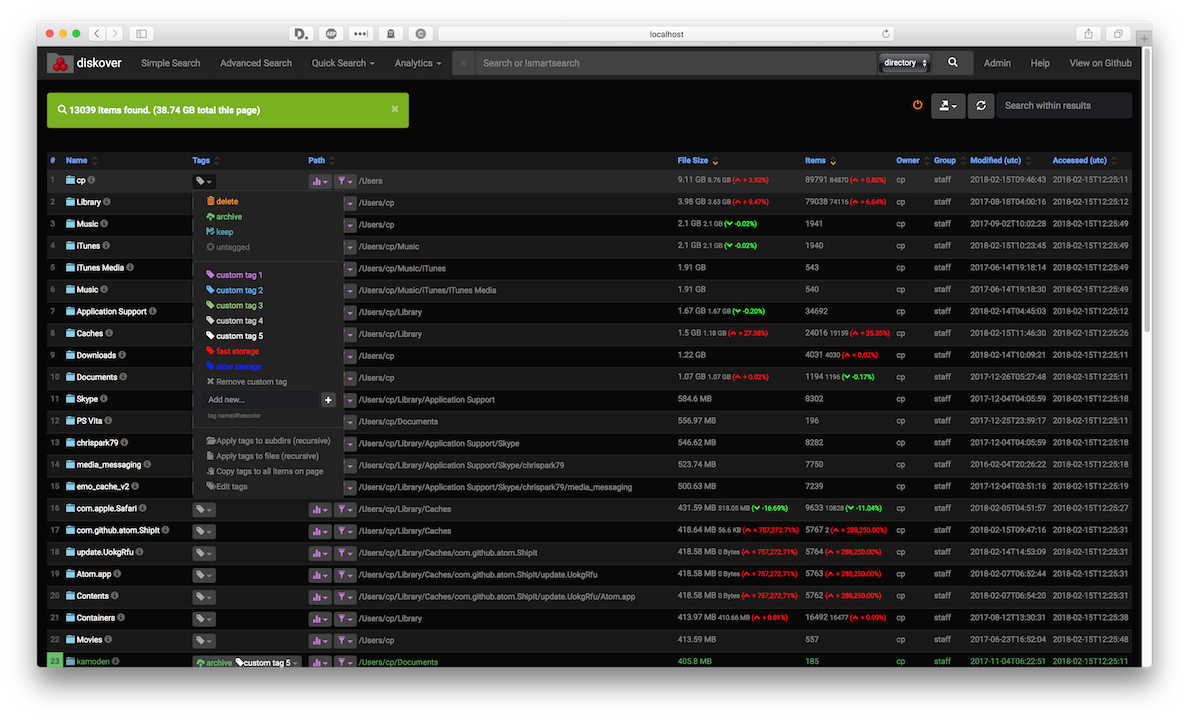
Task: Click Apply tags to subdirs (recursive)
Action: click(x=268, y=440)
